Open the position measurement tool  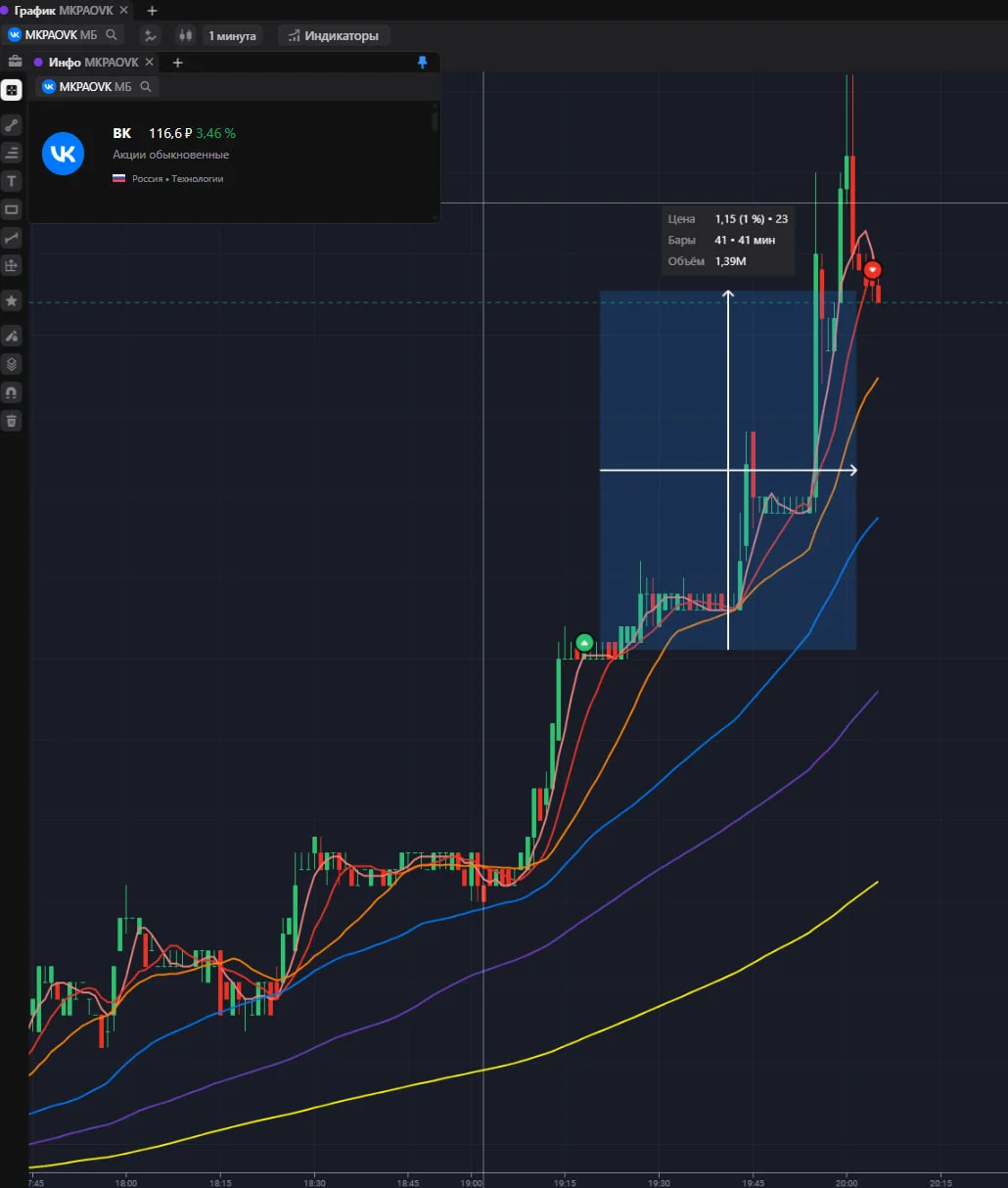click(12, 266)
